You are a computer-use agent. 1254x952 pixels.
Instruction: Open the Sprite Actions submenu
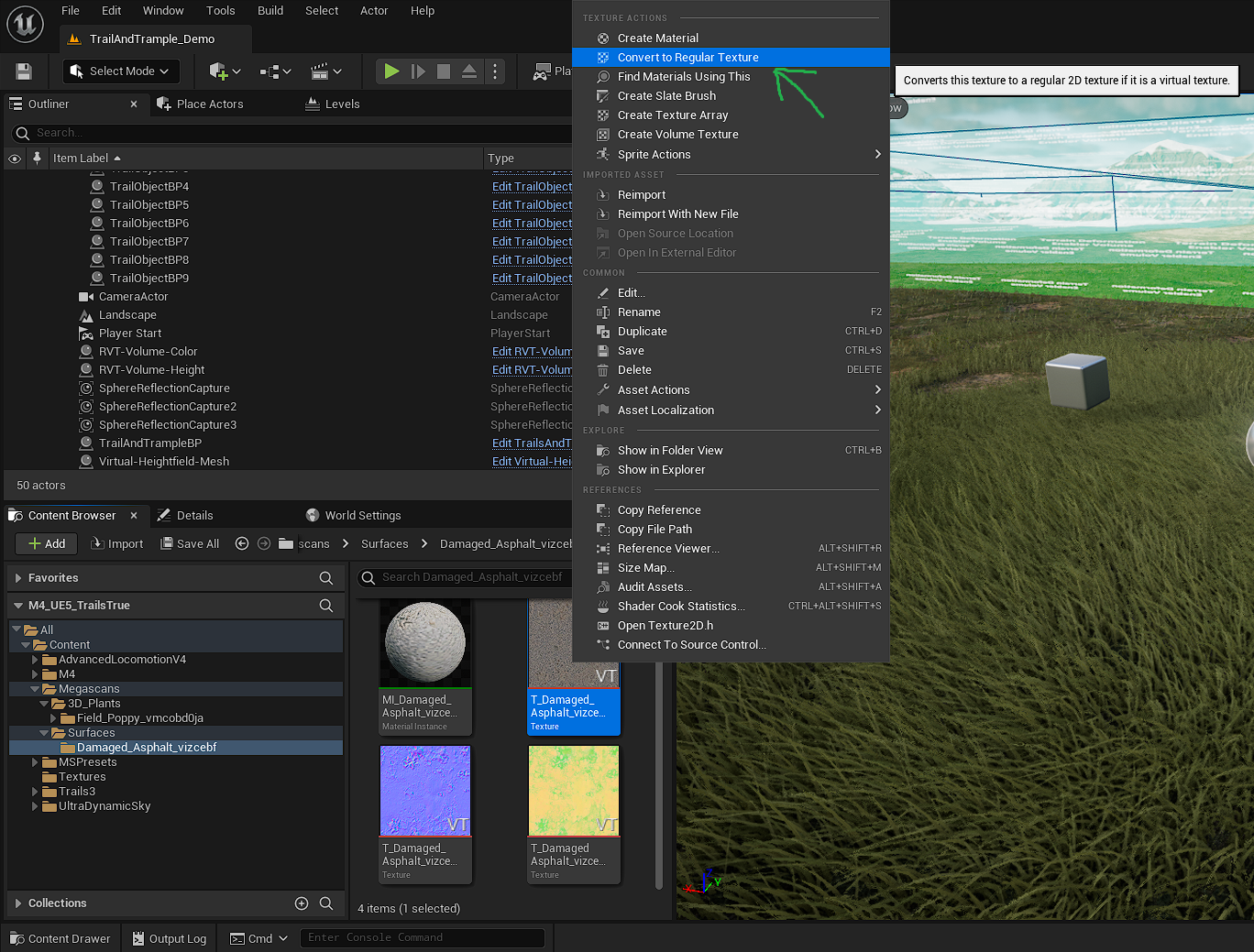[731, 154]
